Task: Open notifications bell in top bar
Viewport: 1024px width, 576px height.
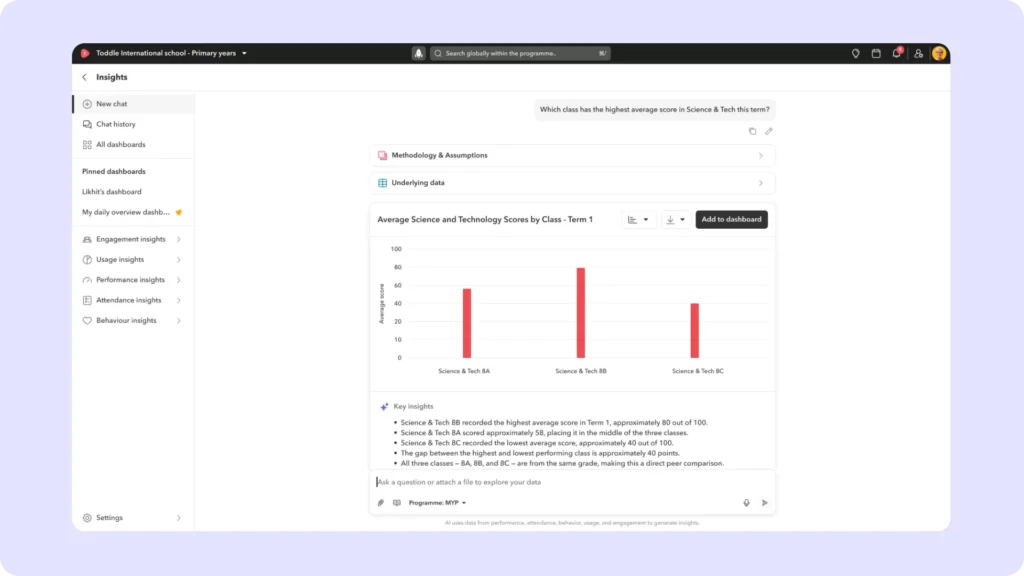Action: tap(897, 53)
